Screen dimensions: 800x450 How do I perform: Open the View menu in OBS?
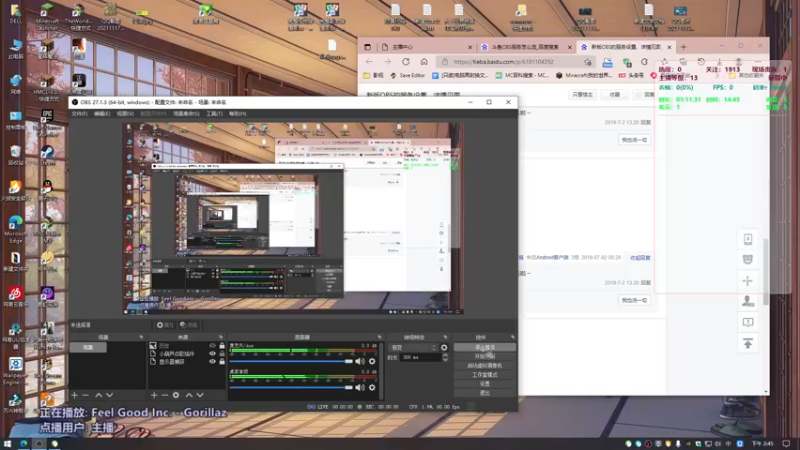[x=125, y=114]
